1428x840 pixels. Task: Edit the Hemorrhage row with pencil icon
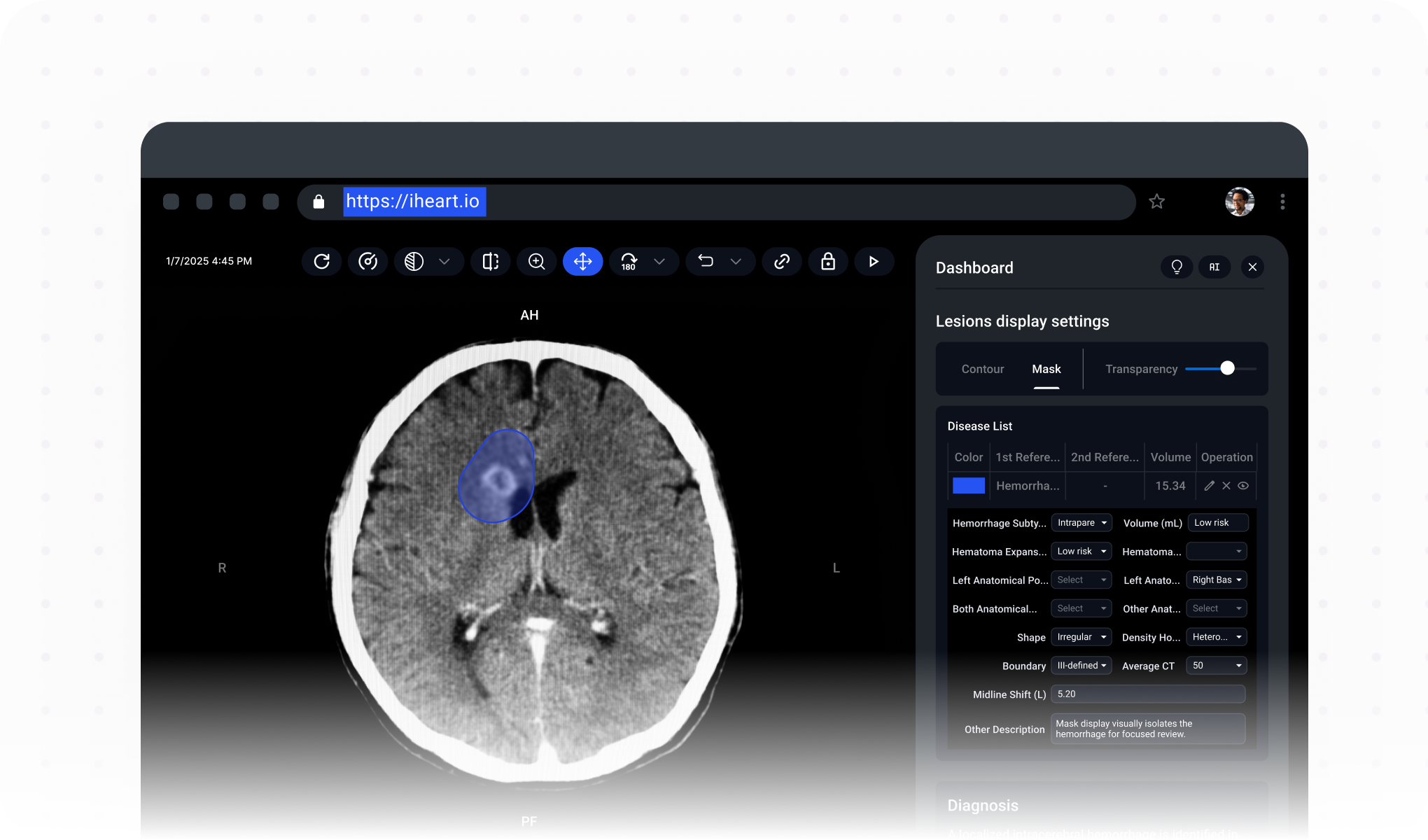click(1209, 486)
